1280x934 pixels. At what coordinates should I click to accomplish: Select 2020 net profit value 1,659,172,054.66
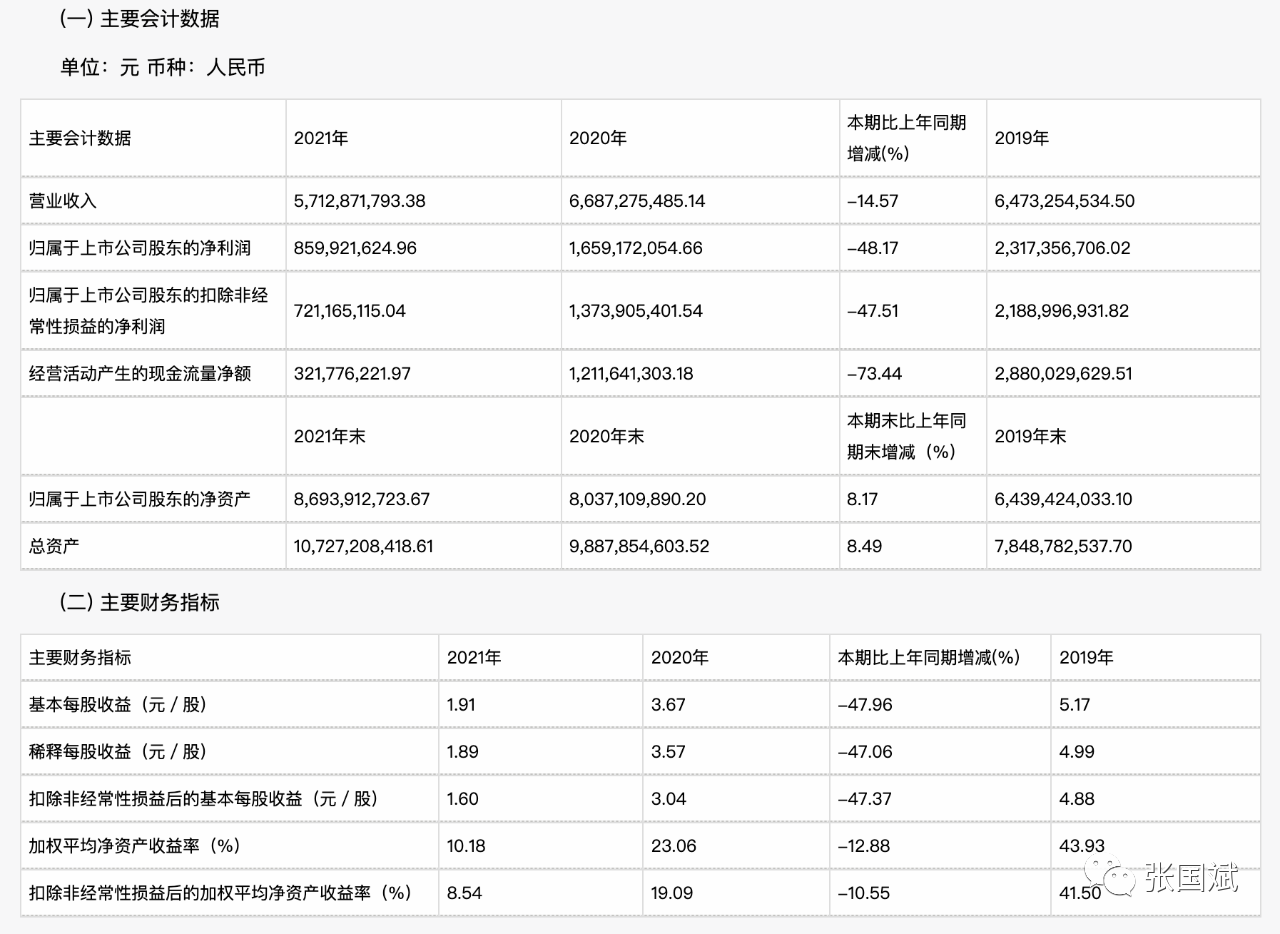pos(635,247)
